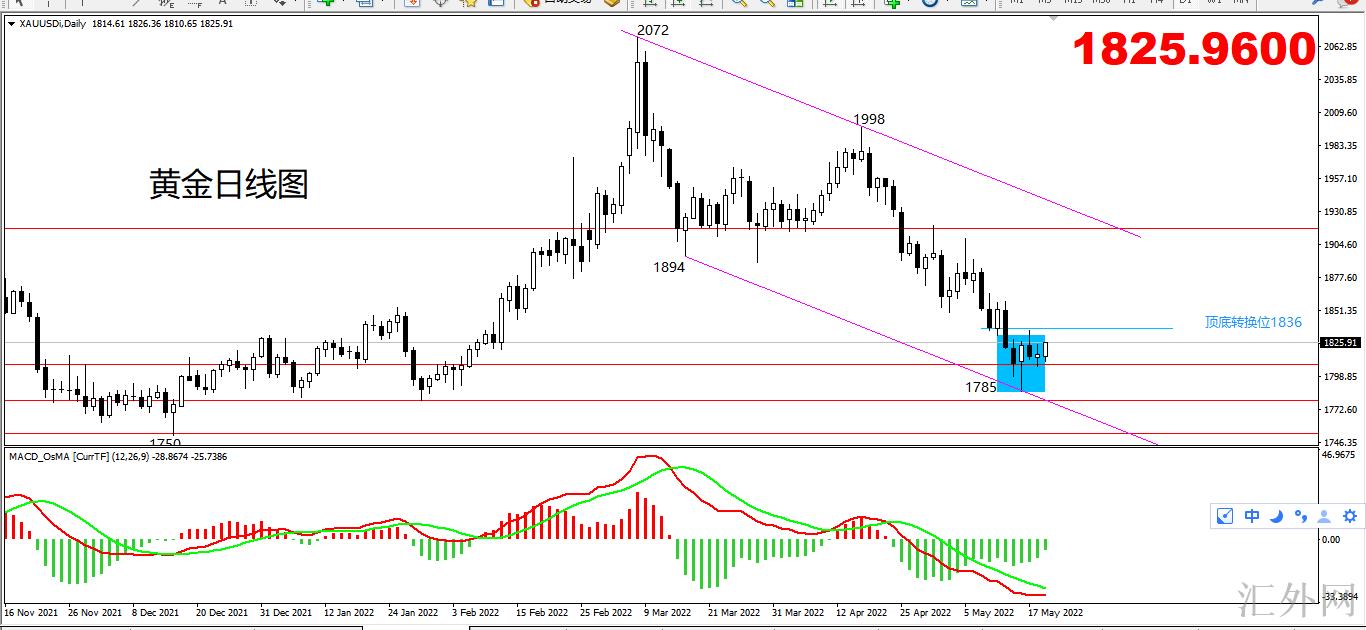Click the 2009.60 value on price axis

coord(1338,113)
